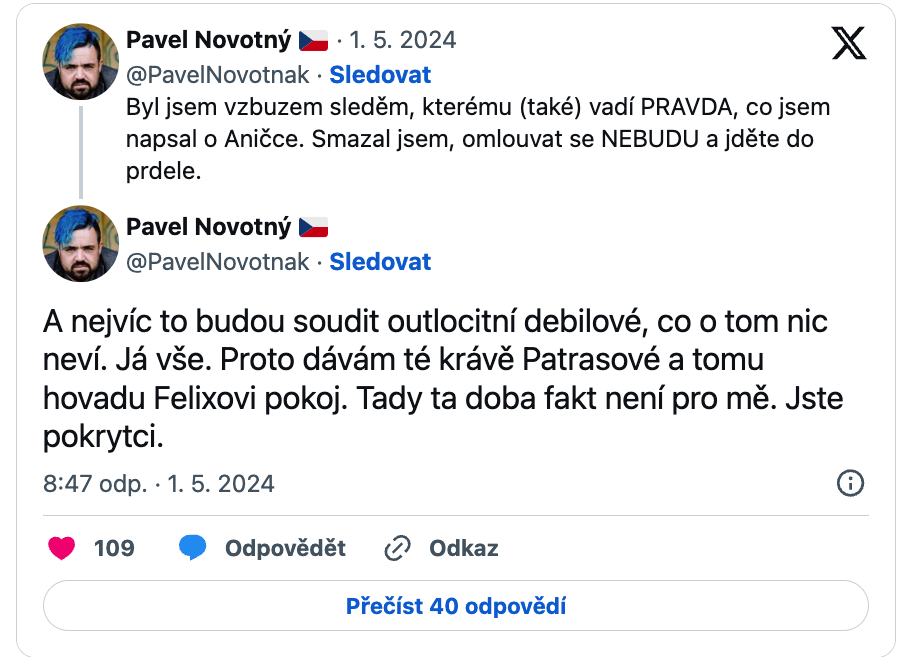Click the X logo icon
Image resolution: width=914 pixels, height=668 pixels.
[849, 42]
